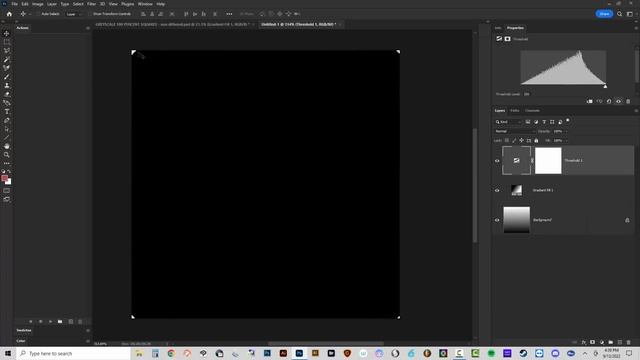Open the Properties panel flyout menu
This screenshot has width=640, height=360.
coord(636,28)
